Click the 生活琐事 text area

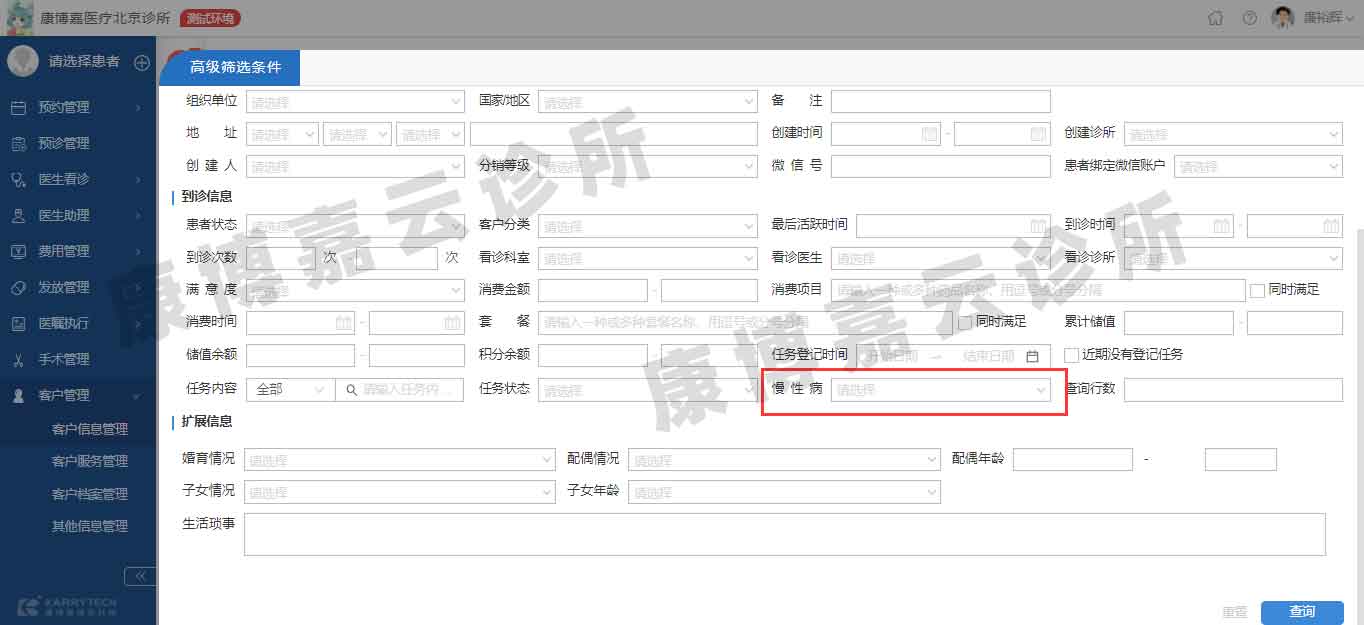click(x=784, y=534)
